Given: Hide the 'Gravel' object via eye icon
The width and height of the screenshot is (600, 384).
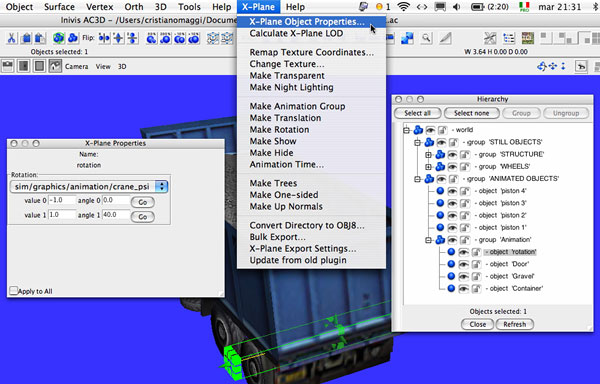Looking at the screenshot, I should tap(463, 277).
